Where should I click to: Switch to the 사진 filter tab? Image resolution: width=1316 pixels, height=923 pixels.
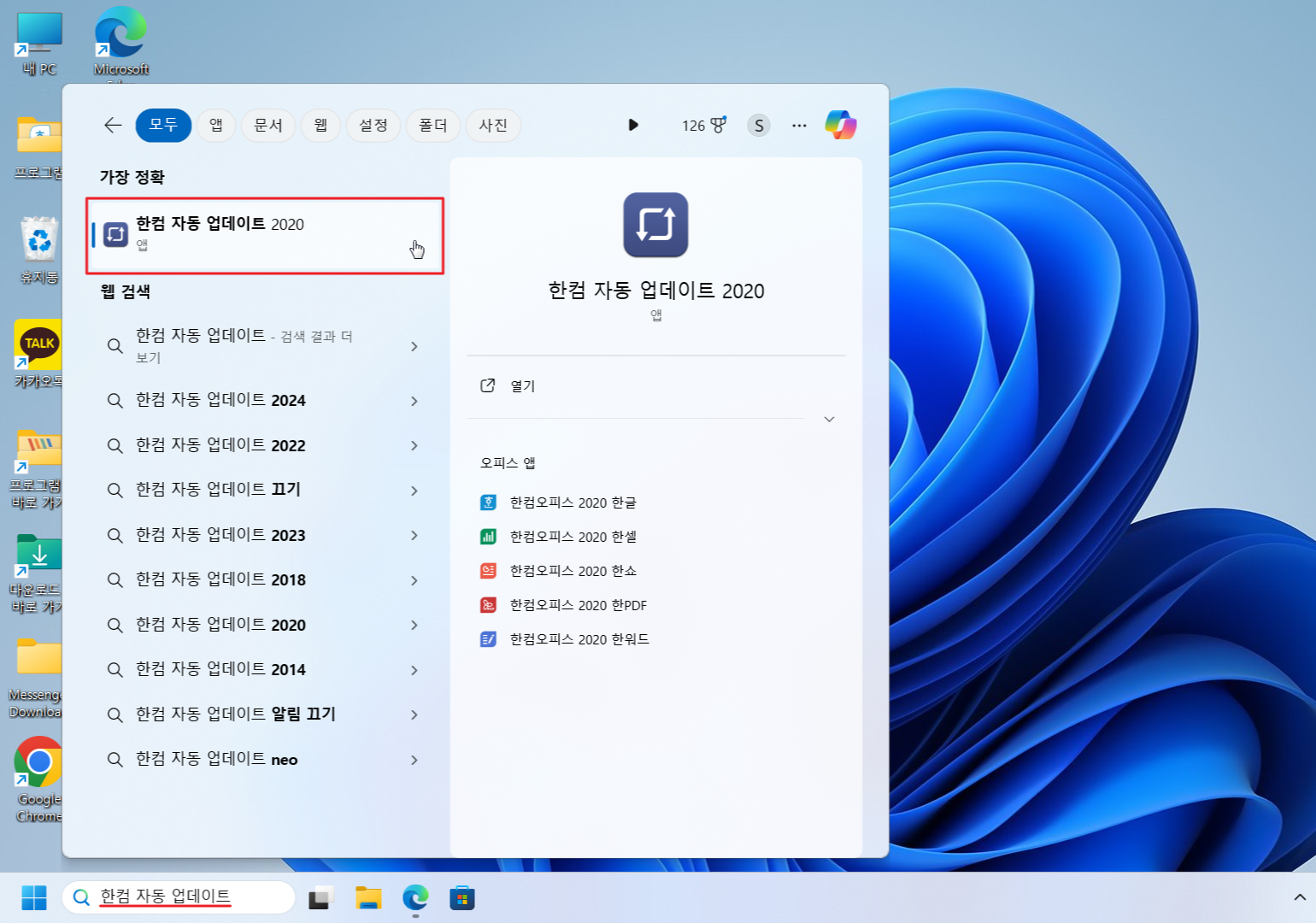coord(493,126)
